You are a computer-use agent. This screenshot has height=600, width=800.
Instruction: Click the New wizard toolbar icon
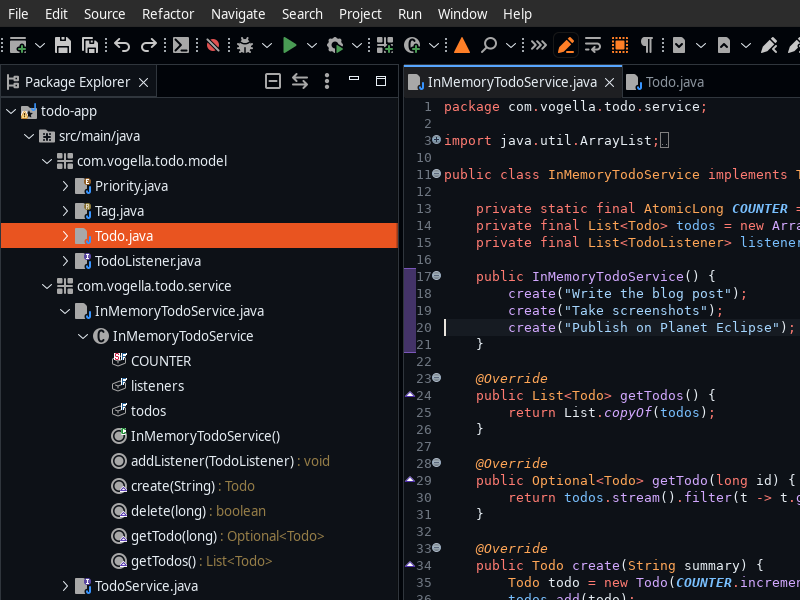(18, 45)
